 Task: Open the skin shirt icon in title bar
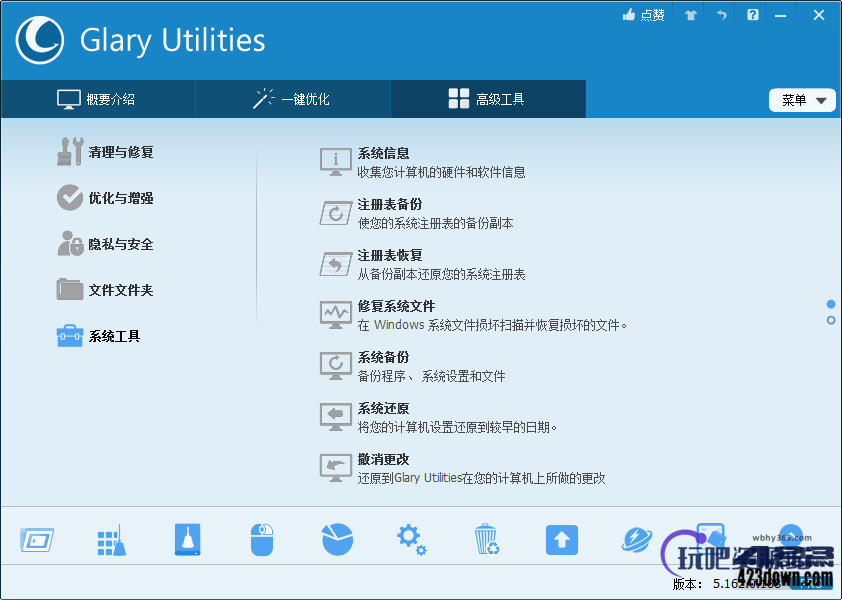(x=691, y=15)
